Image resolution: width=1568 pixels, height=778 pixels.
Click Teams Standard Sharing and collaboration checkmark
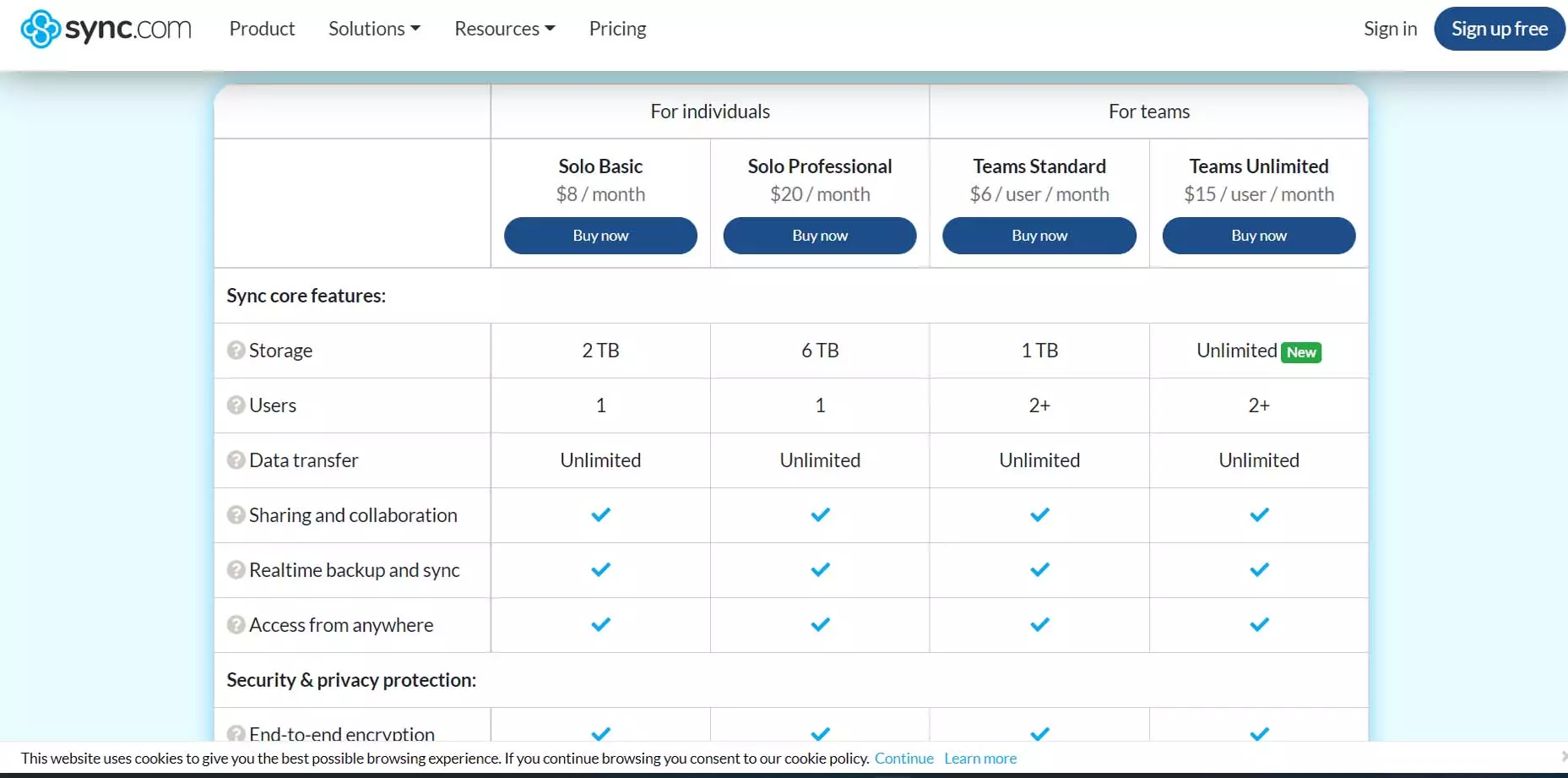point(1039,514)
